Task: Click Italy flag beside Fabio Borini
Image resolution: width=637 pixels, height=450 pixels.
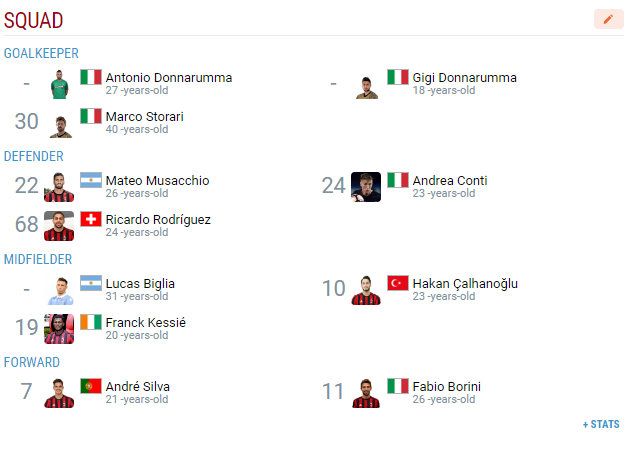Action: click(x=398, y=386)
